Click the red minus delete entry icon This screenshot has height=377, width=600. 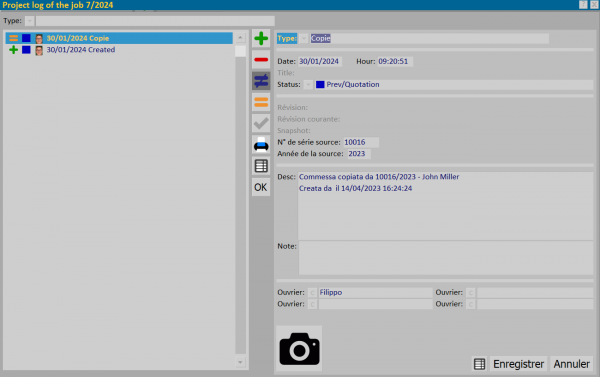tap(261, 60)
